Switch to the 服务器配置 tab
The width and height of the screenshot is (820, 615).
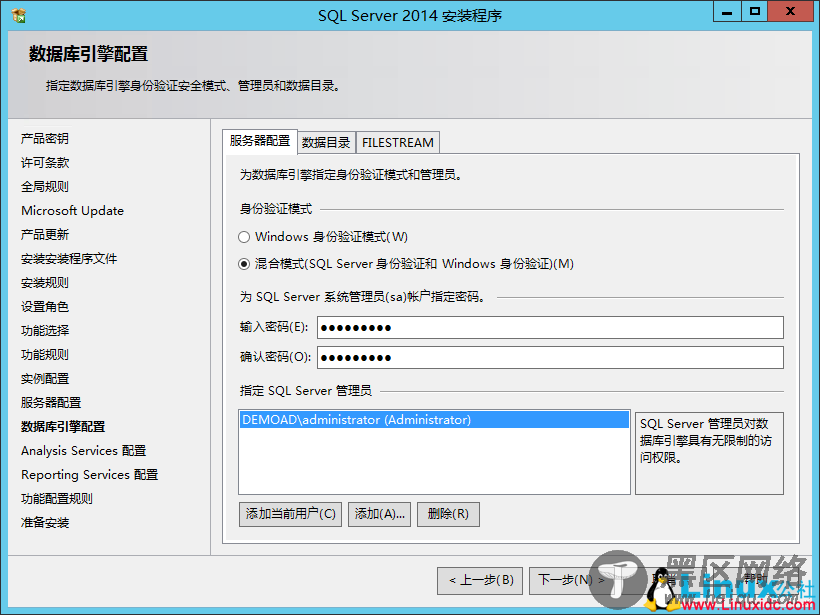pos(260,141)
